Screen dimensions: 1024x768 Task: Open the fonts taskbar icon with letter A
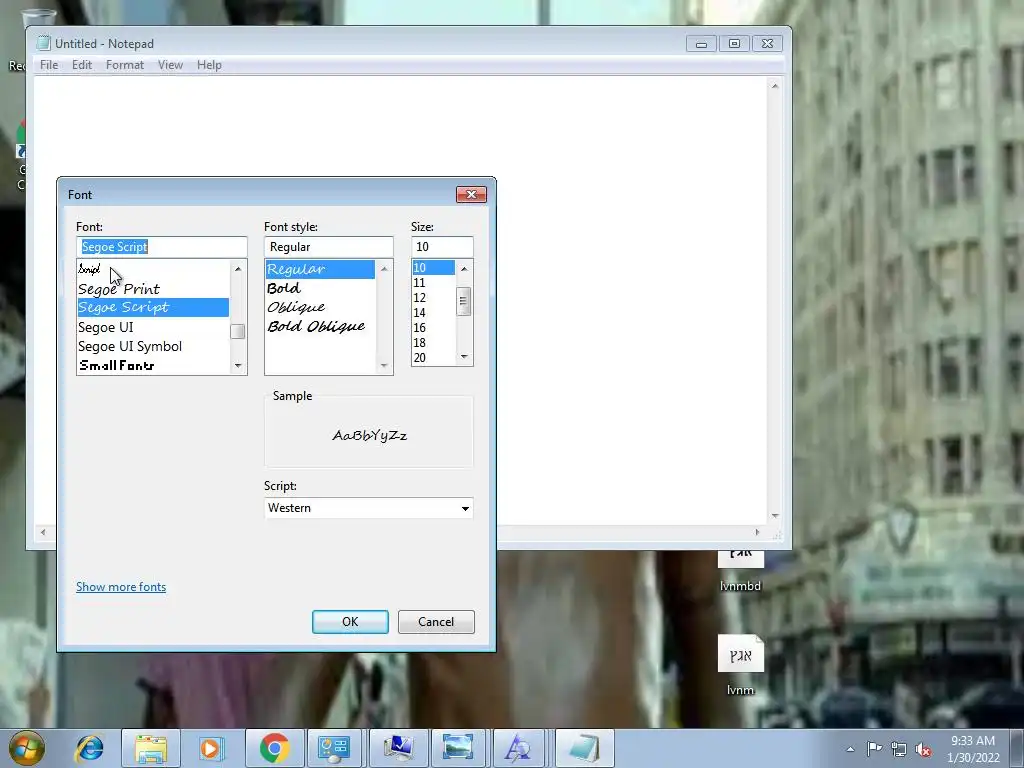coord(519,748)
